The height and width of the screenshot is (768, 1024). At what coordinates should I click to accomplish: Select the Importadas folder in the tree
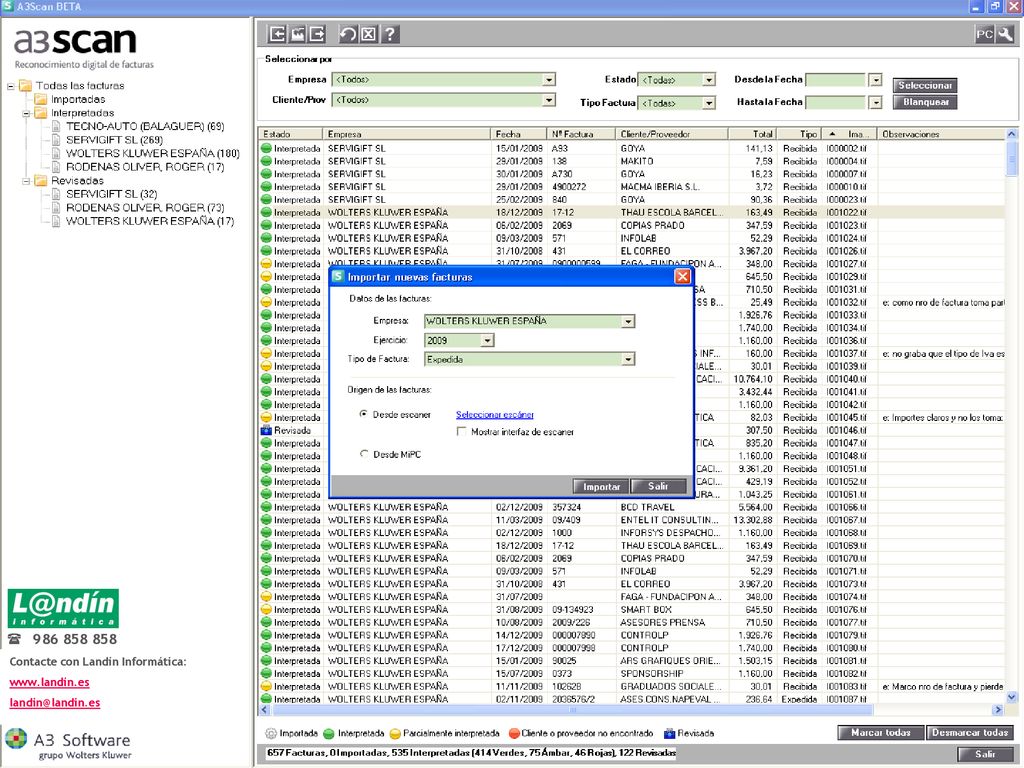click(x=78, y=99)
